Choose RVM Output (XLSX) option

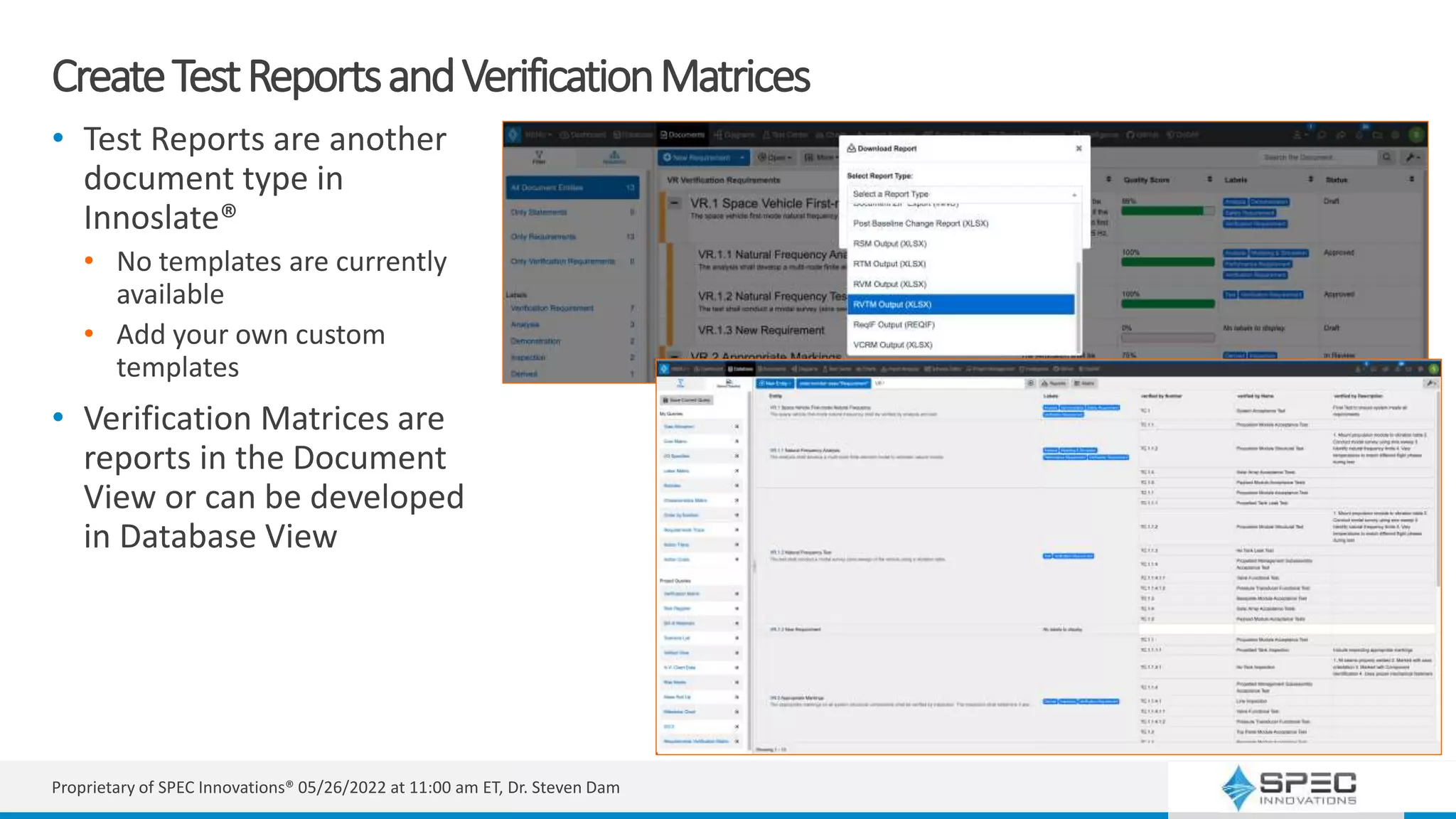coord(960,284)
